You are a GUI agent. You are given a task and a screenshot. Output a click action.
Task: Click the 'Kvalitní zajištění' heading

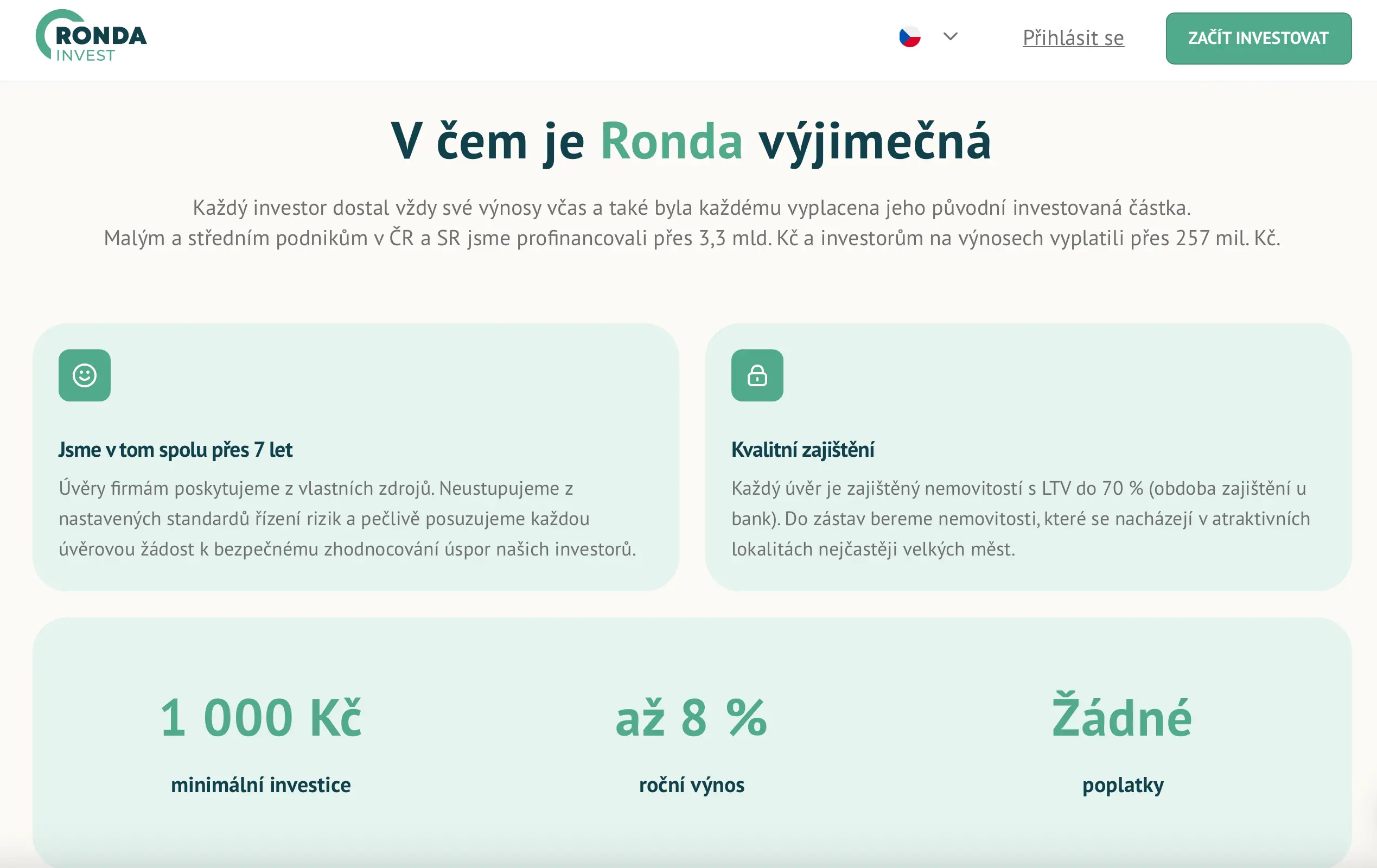click(x=802, y=450)
